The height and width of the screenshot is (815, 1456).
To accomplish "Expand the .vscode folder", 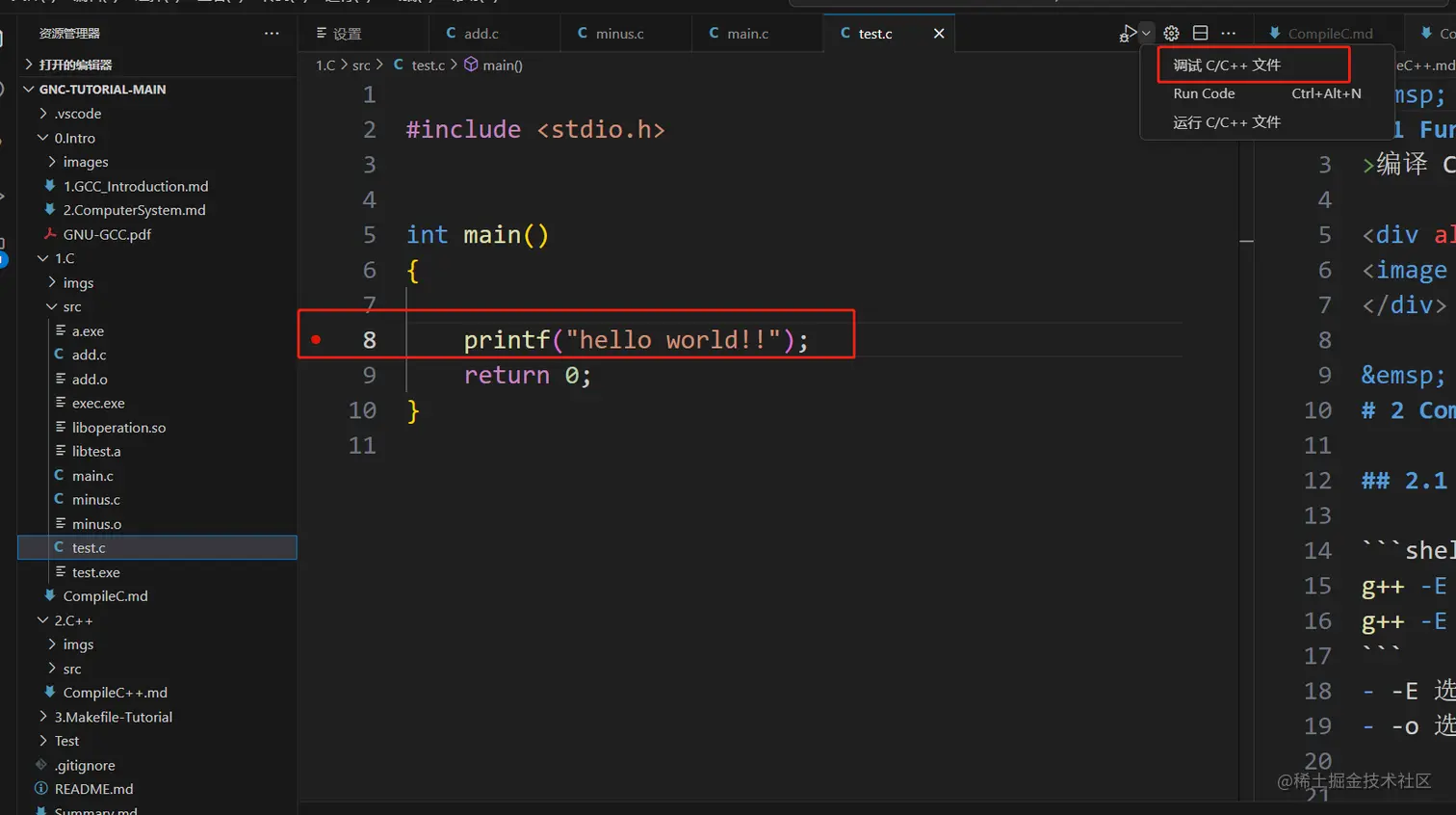I will point(158,114).
